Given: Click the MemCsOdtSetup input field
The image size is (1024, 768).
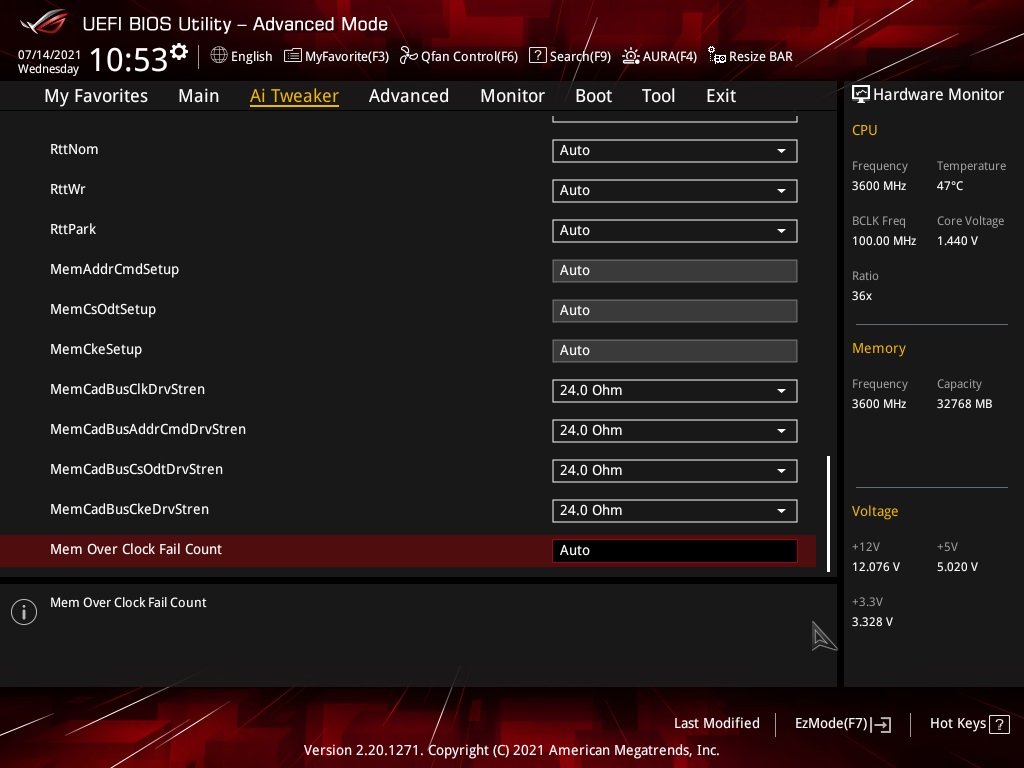Looking at the screenshot, I should (675, 310).
